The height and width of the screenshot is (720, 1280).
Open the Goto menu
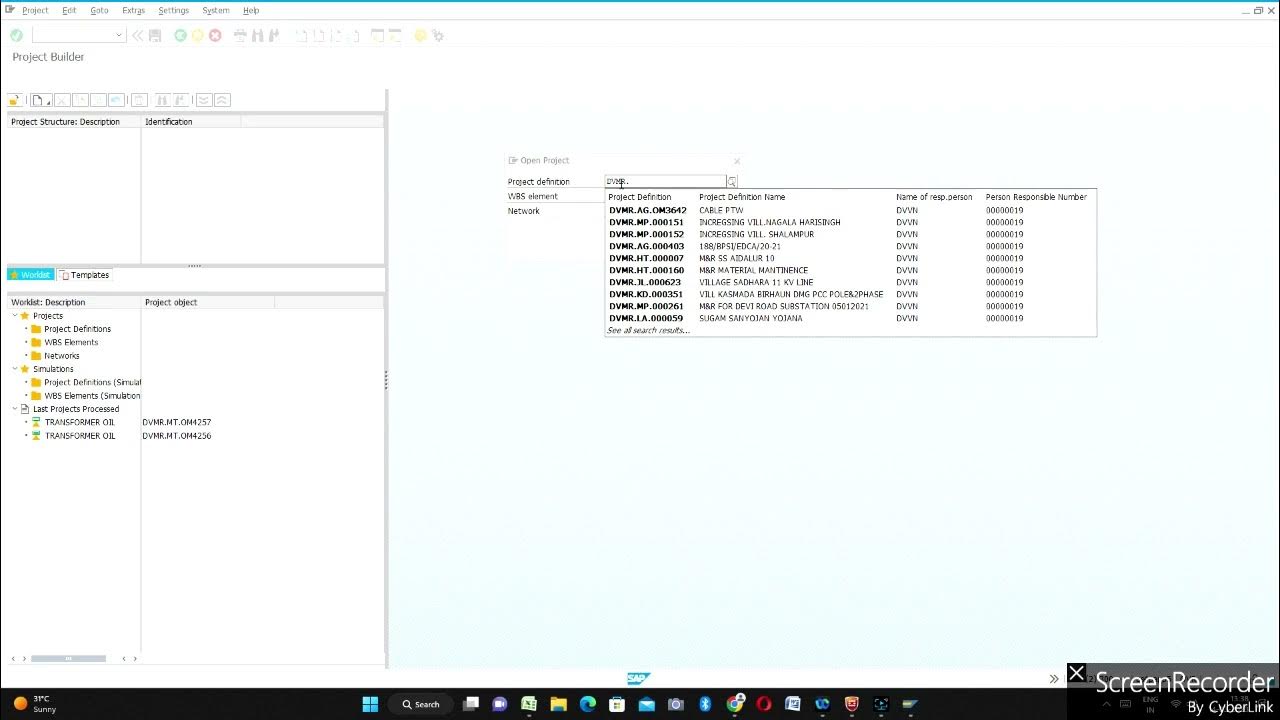99,10
